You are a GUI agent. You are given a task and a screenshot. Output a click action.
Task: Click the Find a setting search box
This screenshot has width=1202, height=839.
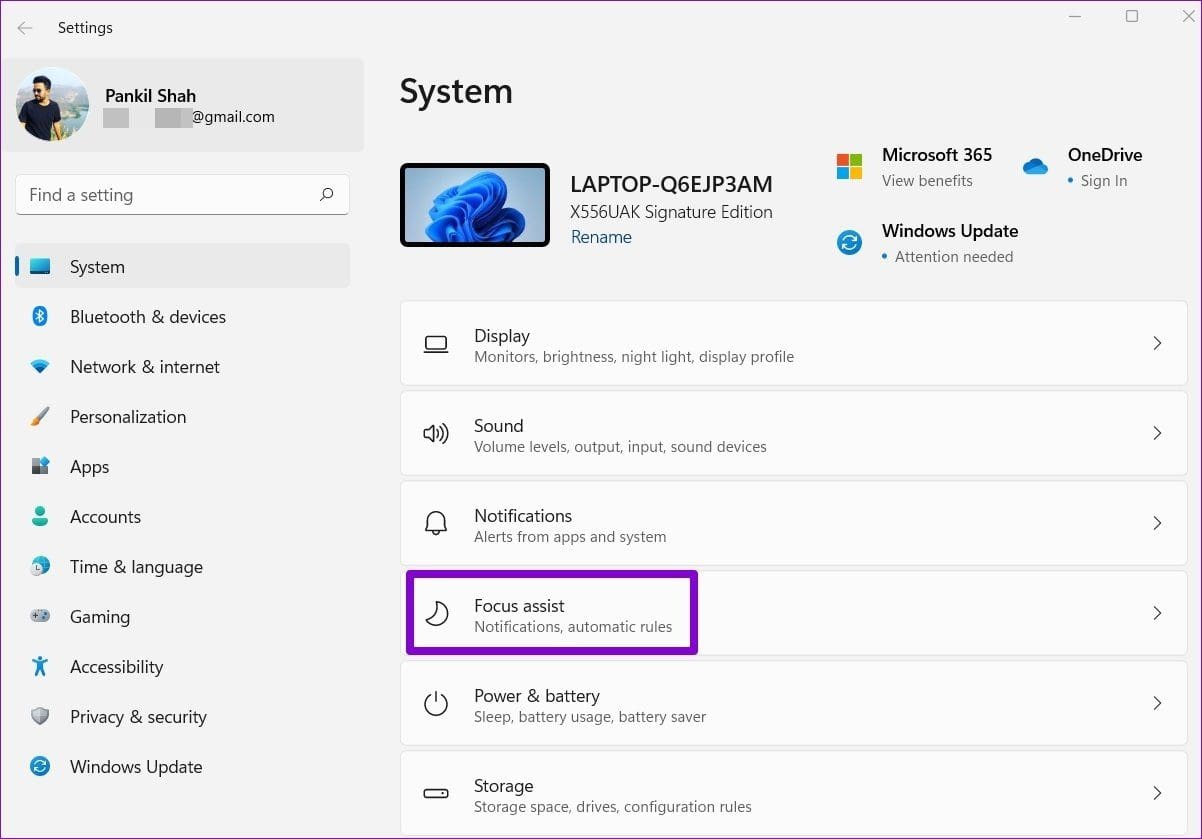click(182, 195)
